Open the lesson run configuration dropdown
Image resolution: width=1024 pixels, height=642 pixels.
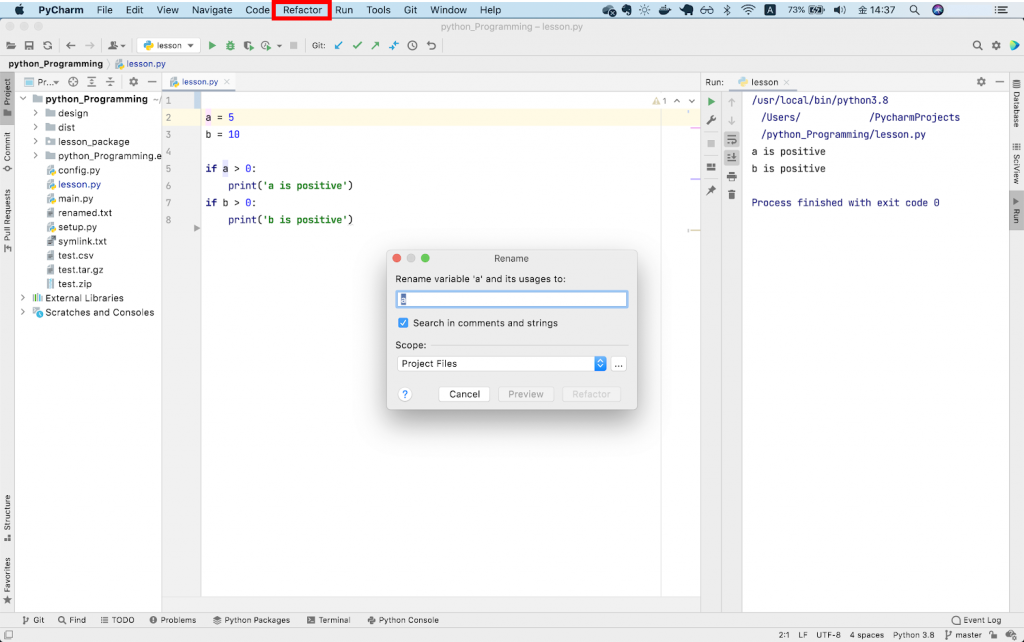point(168,46)
